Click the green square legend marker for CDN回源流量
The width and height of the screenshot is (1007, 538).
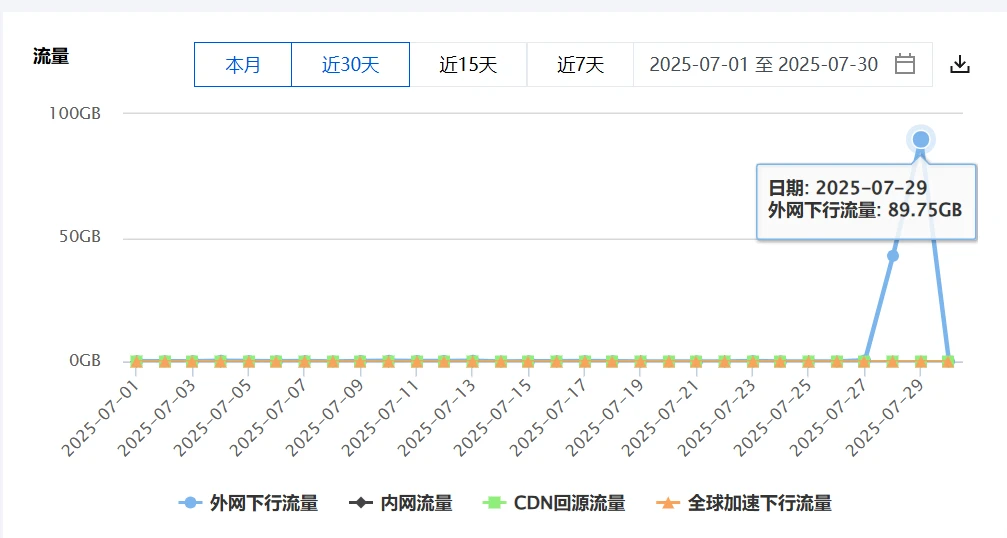pyautogui.click(x=491, y=503)
